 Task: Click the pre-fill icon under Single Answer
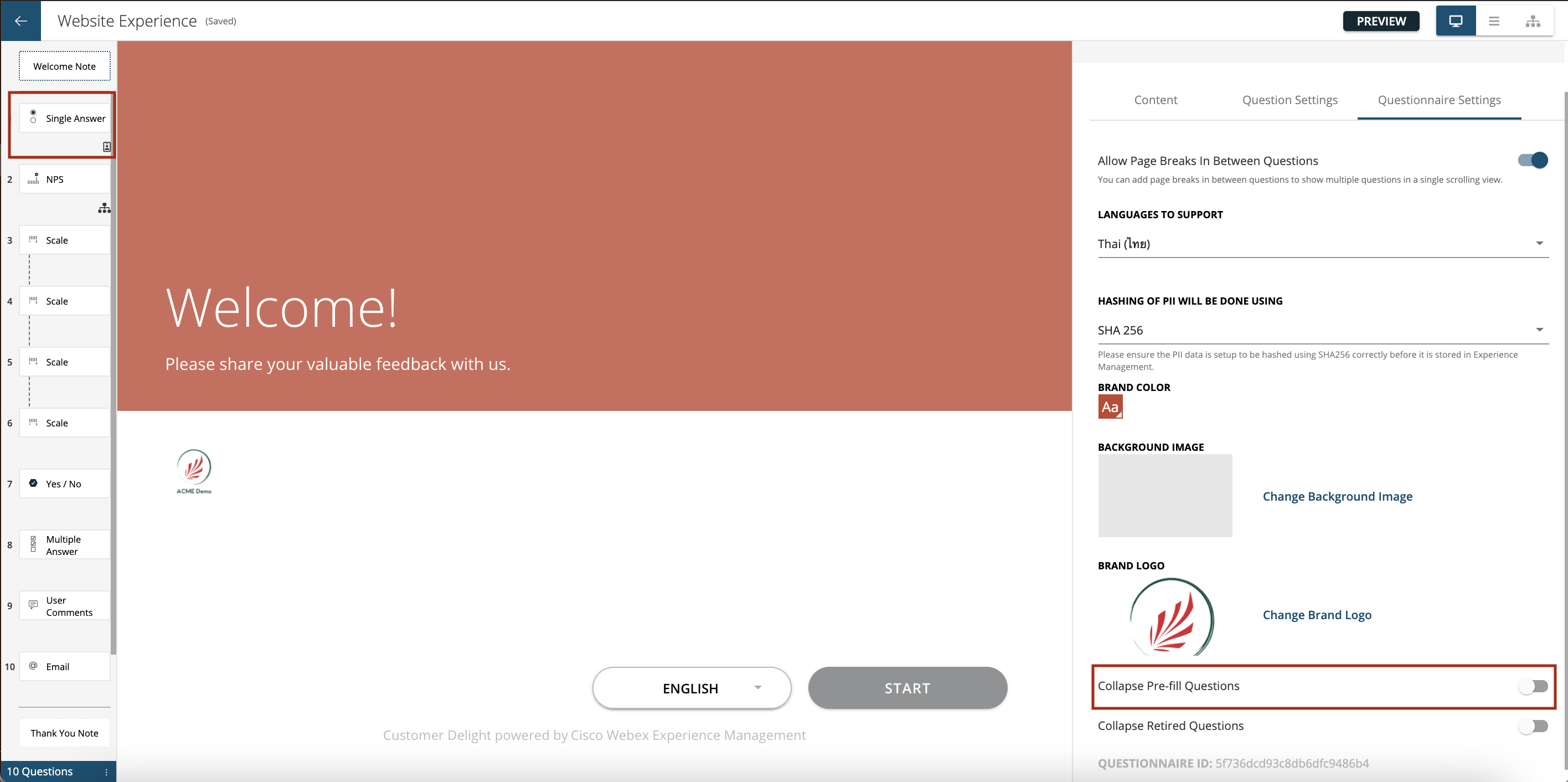[x=106, y=147]
